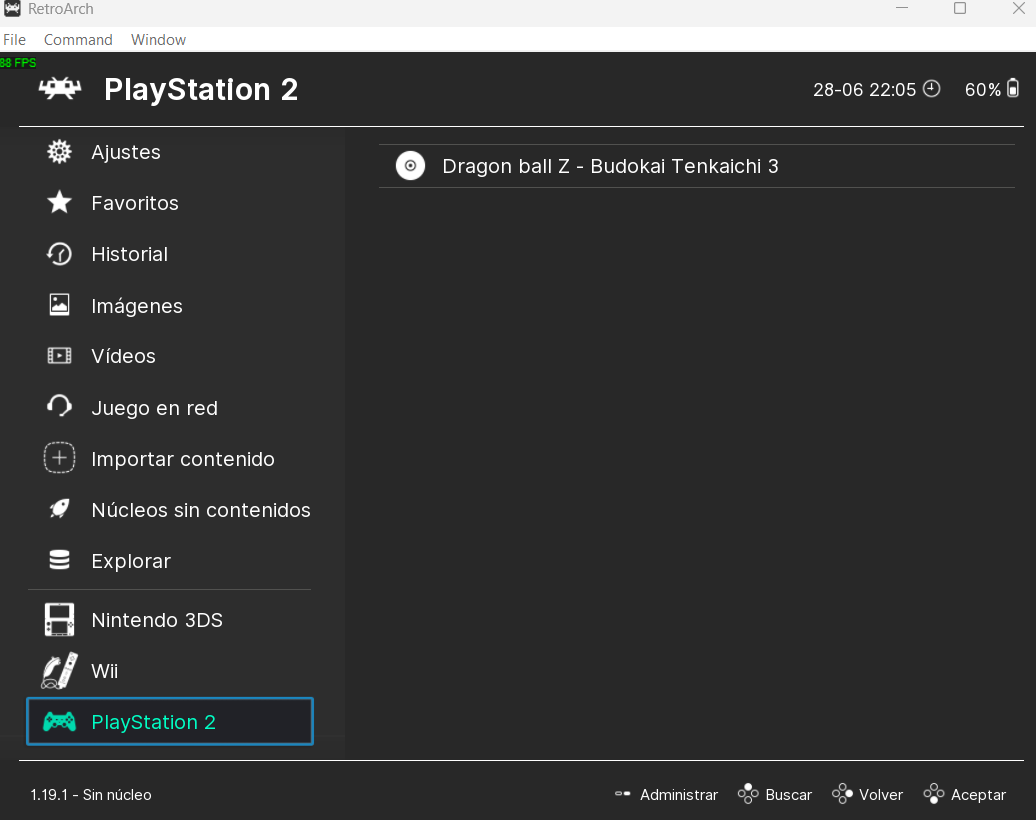Viewport: 1036px width, 820px height.
Task: Select the Favoritos star icon
Action: [x=60, y=203]
